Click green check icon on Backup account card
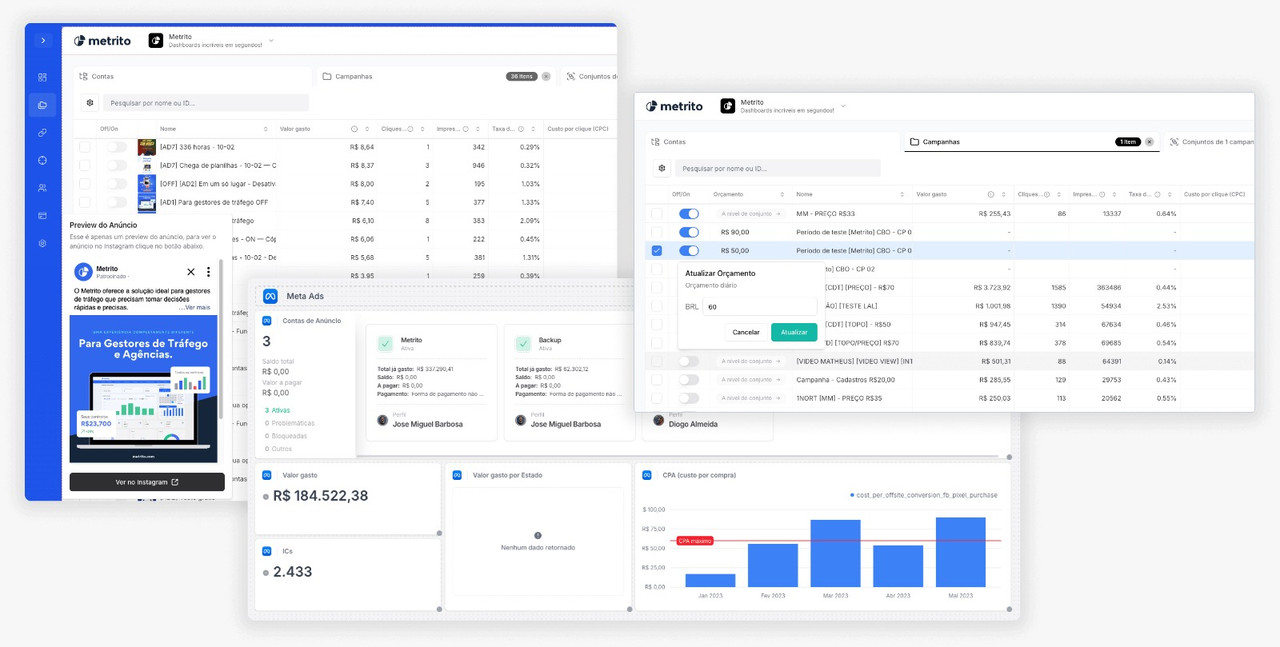 coord(523,344)
